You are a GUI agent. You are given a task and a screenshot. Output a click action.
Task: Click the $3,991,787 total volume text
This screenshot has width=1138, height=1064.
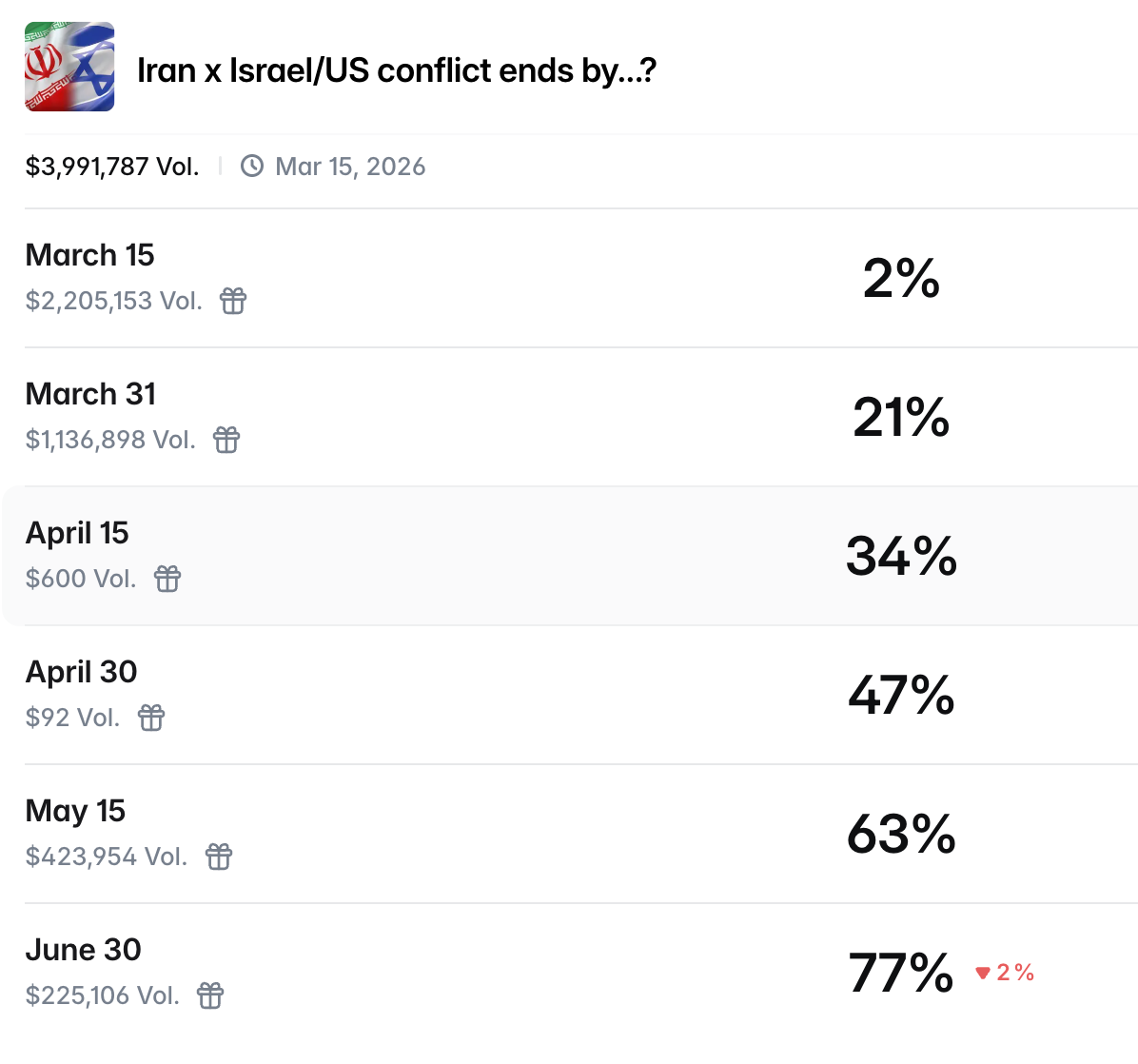(x=112, y=167)
